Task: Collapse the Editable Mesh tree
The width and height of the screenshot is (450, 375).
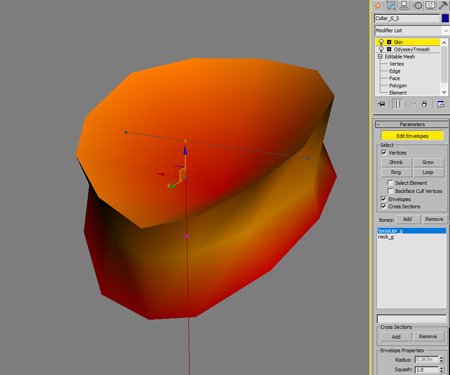Action: pyautogui.click(x=380, y=57)
